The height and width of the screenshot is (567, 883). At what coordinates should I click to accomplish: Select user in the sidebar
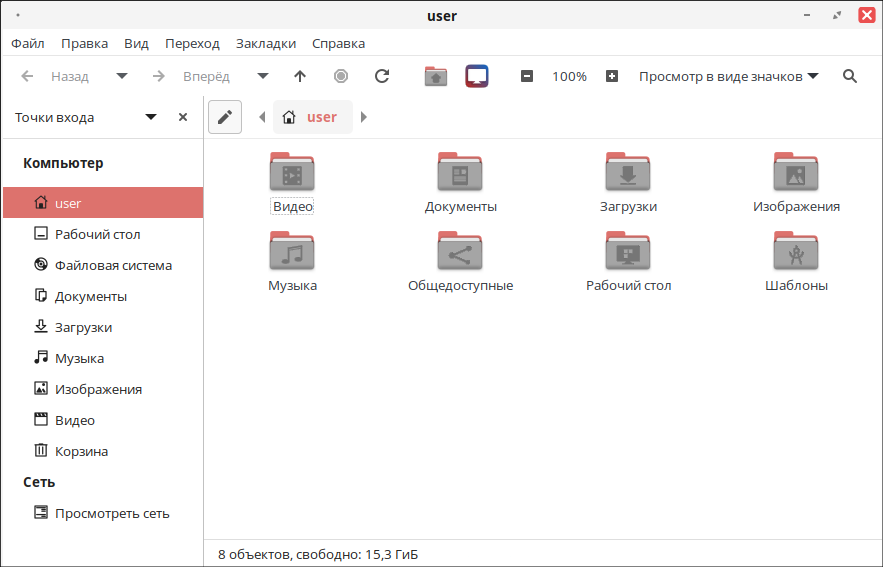pos(103,203)
